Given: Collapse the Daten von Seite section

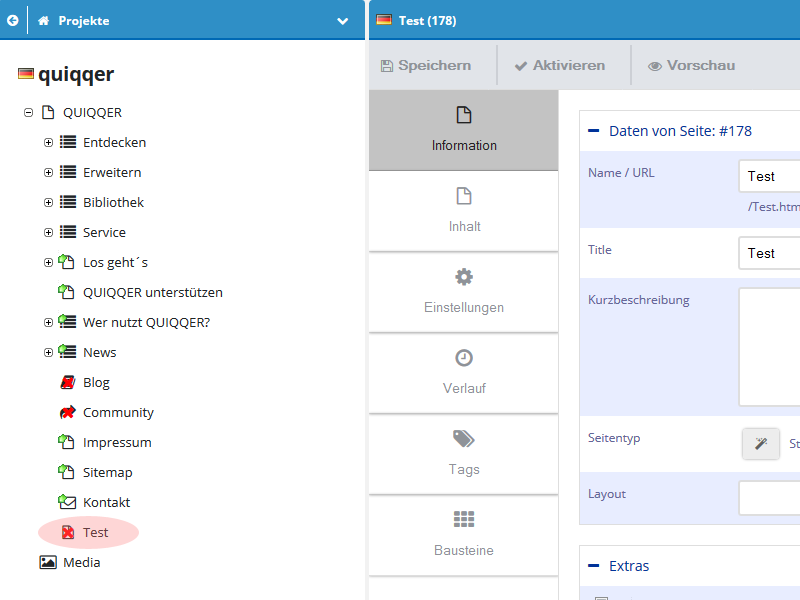Looking at the screenshot, I should click(594, 131).
